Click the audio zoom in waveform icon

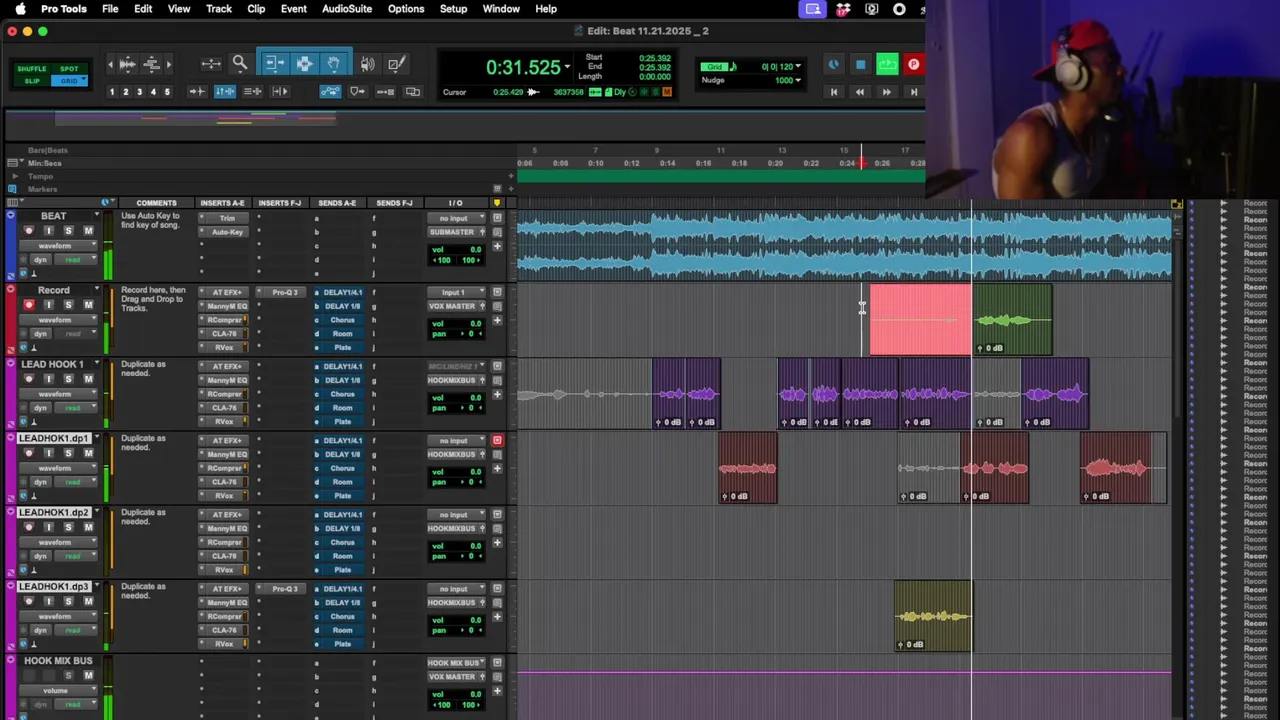pos(127,64)
